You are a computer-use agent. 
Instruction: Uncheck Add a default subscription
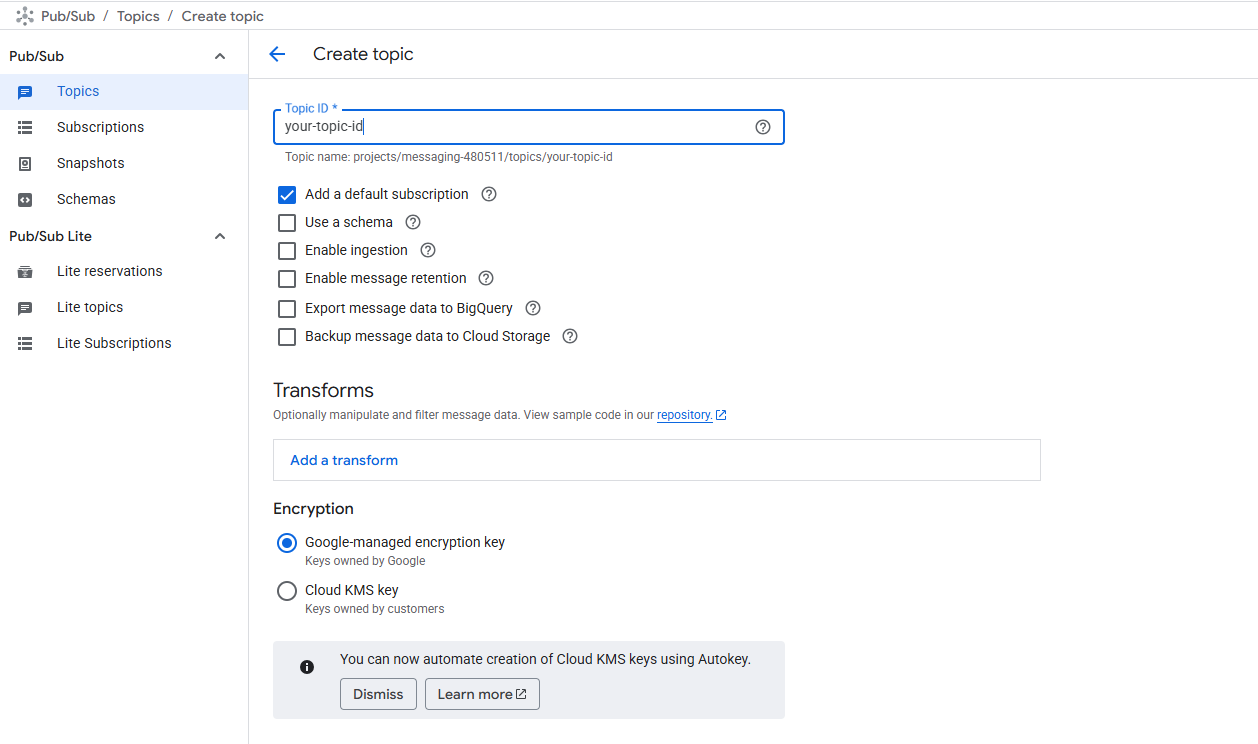[287, 194]
